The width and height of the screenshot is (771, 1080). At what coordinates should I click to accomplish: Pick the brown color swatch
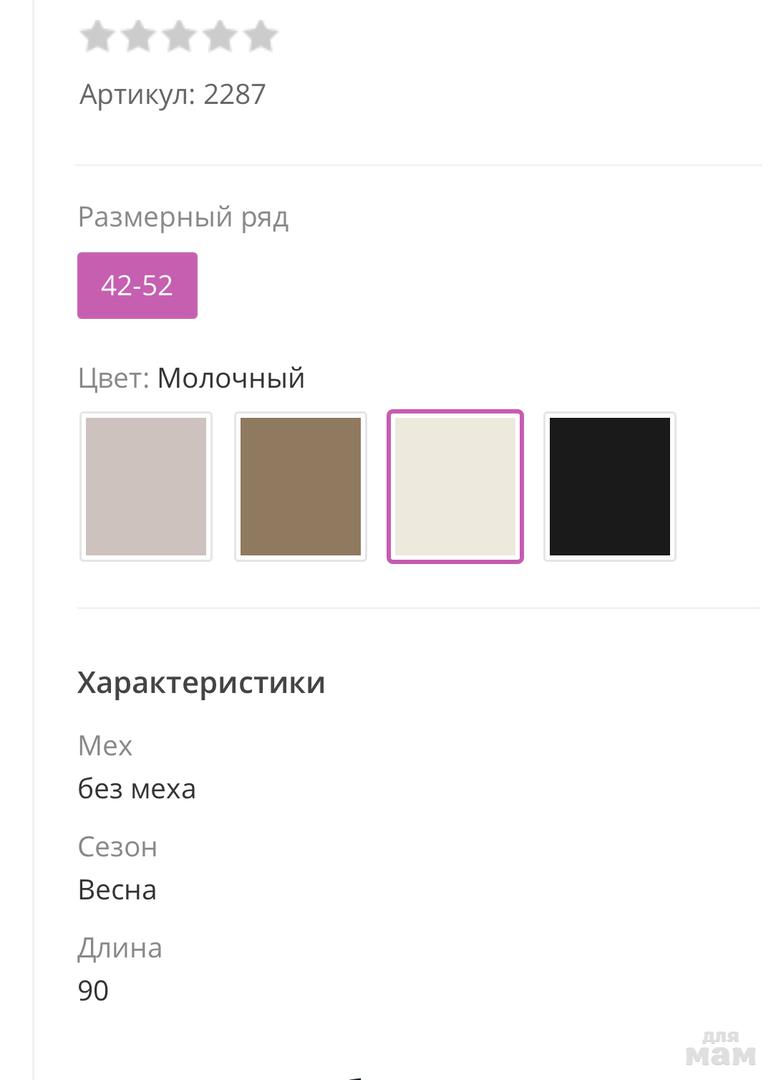300,487
